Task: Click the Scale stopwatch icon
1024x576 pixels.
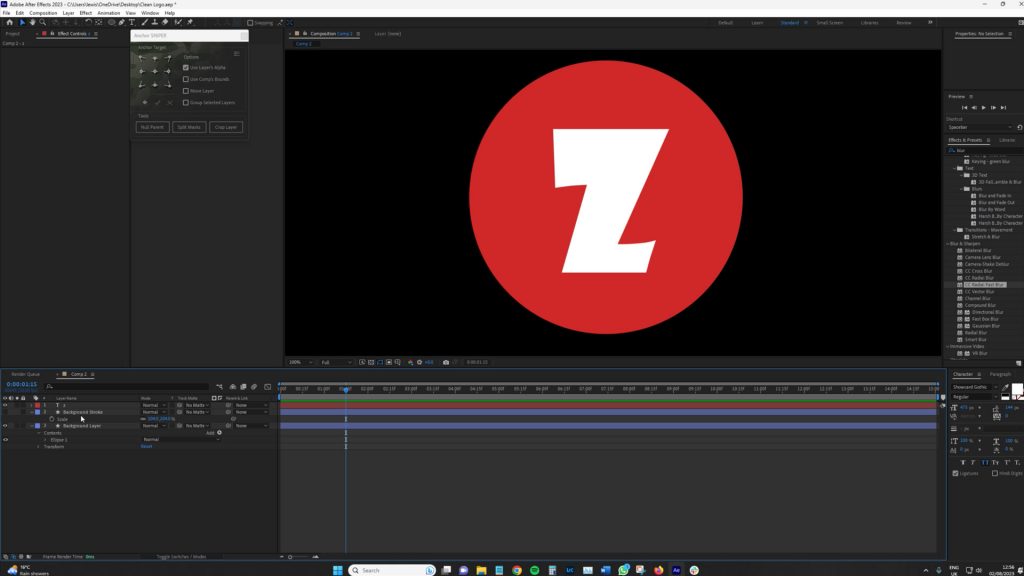Action: click(52, 419)
